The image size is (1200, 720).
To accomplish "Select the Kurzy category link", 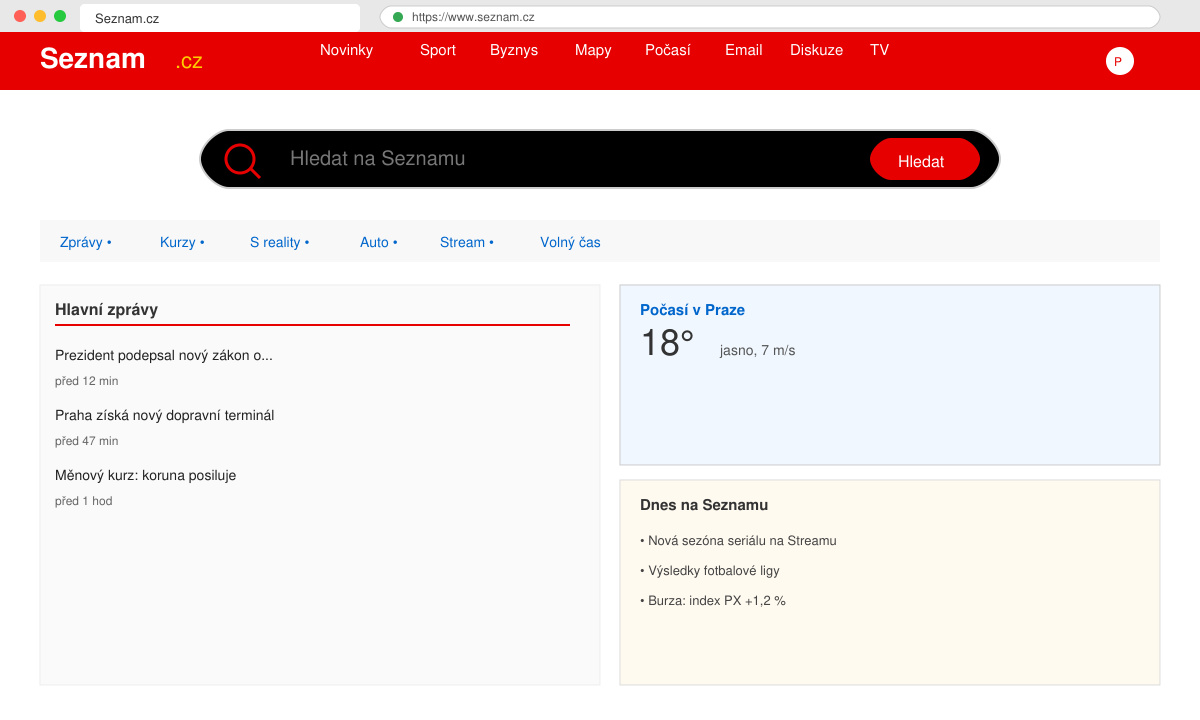I will 182,242.
